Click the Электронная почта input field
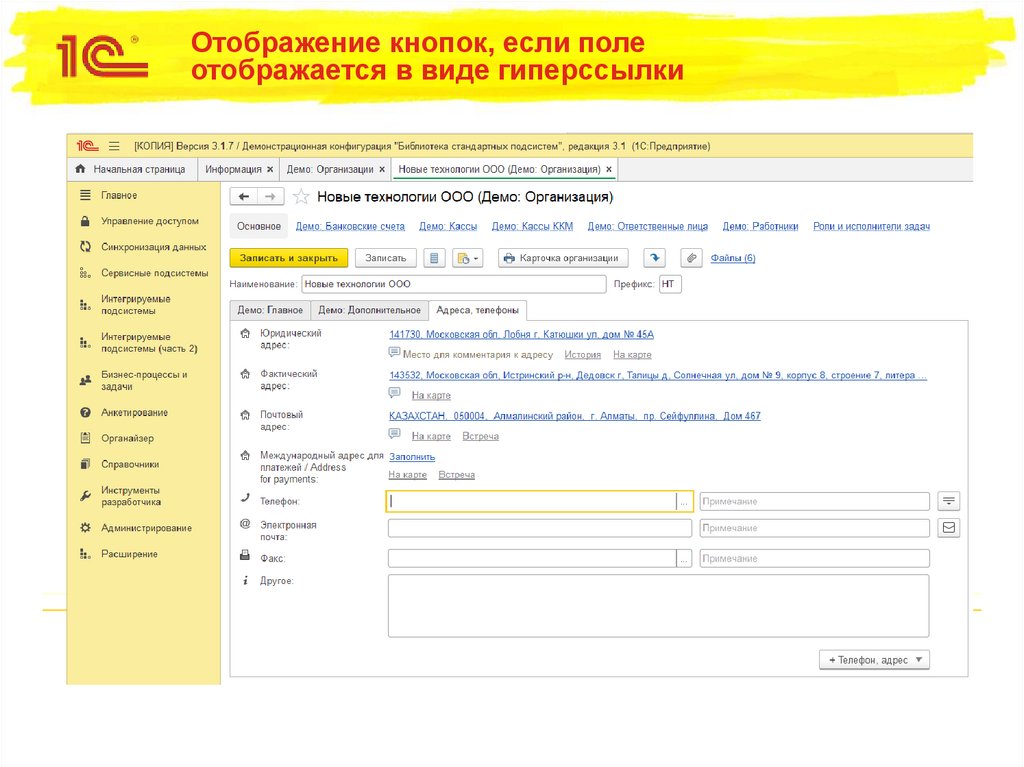This screenshot has height=767, width=1024. pyautogui.click(x=539, y=529)
